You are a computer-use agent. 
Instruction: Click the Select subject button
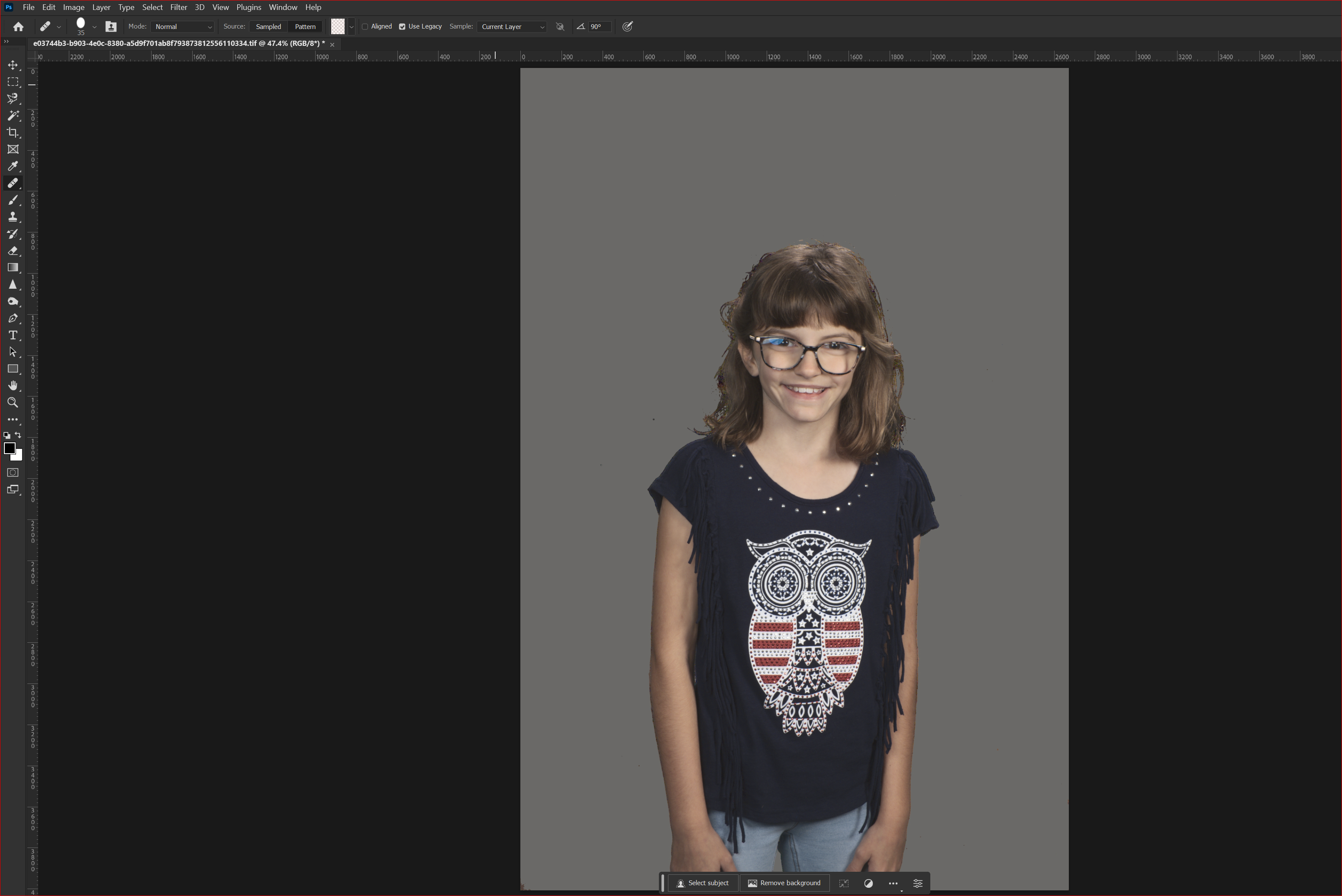[x=703, y=882]
